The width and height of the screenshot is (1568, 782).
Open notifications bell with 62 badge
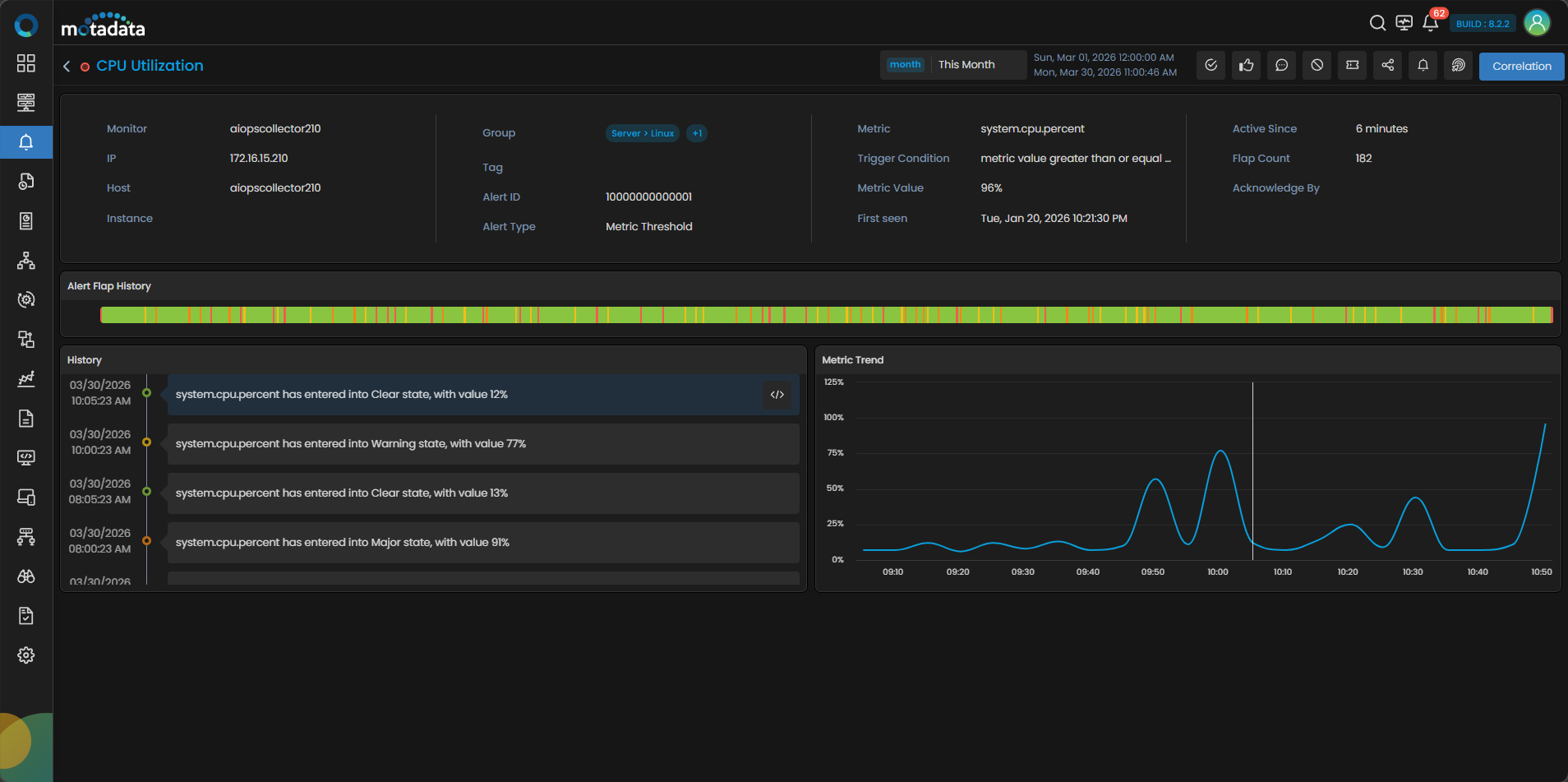tap(1430, 23)
